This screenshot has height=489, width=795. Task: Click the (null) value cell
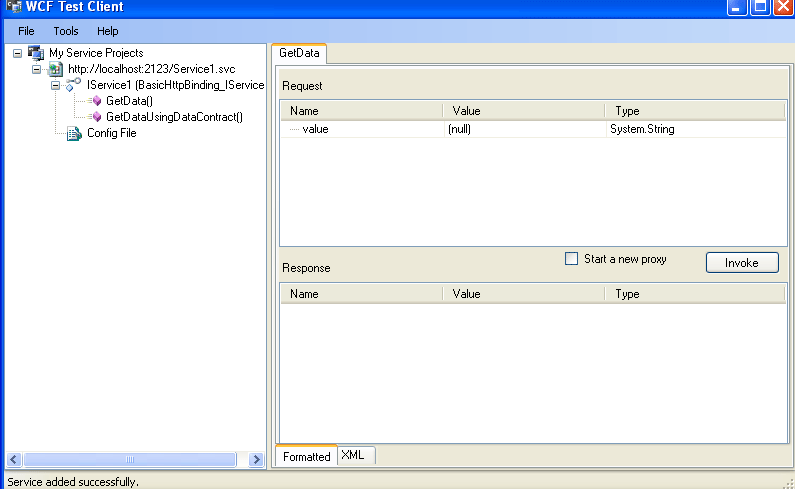click(525, 129)
